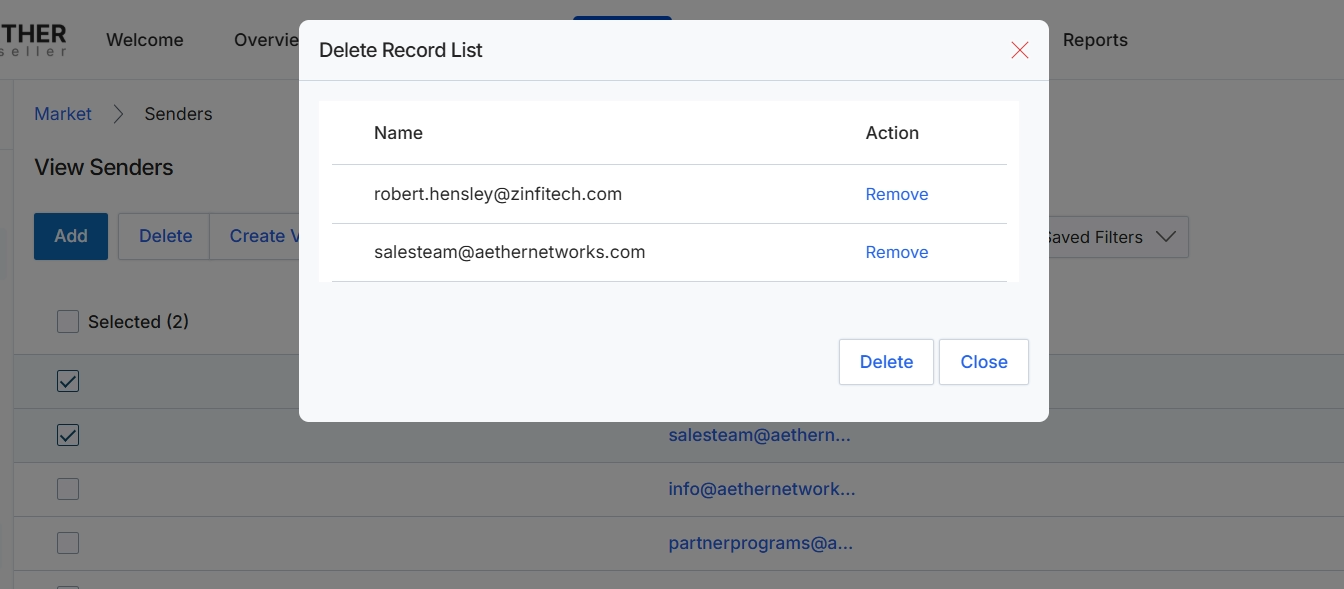Screen dimensions: 1344x589
Task: Remove robert.hensley@zinfitech.com from delete list
Action: [x=897, y=194]
